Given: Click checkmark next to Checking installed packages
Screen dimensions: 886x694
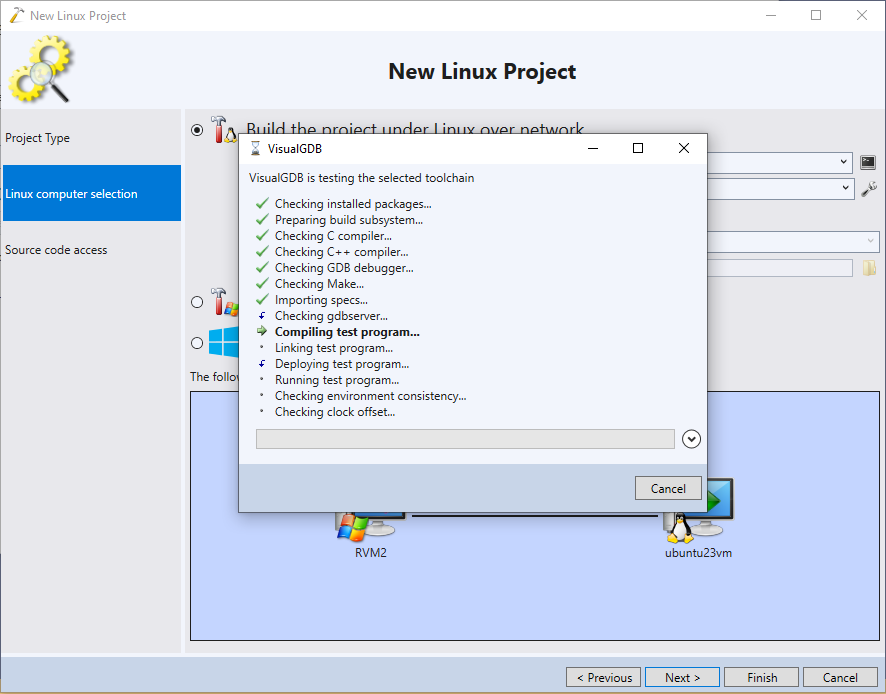Looking at the screenshot, I should click(262, 203).
